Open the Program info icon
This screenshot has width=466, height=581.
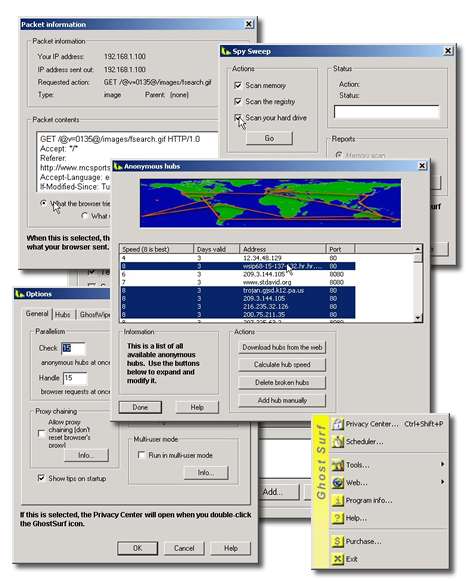pos(337,500)
